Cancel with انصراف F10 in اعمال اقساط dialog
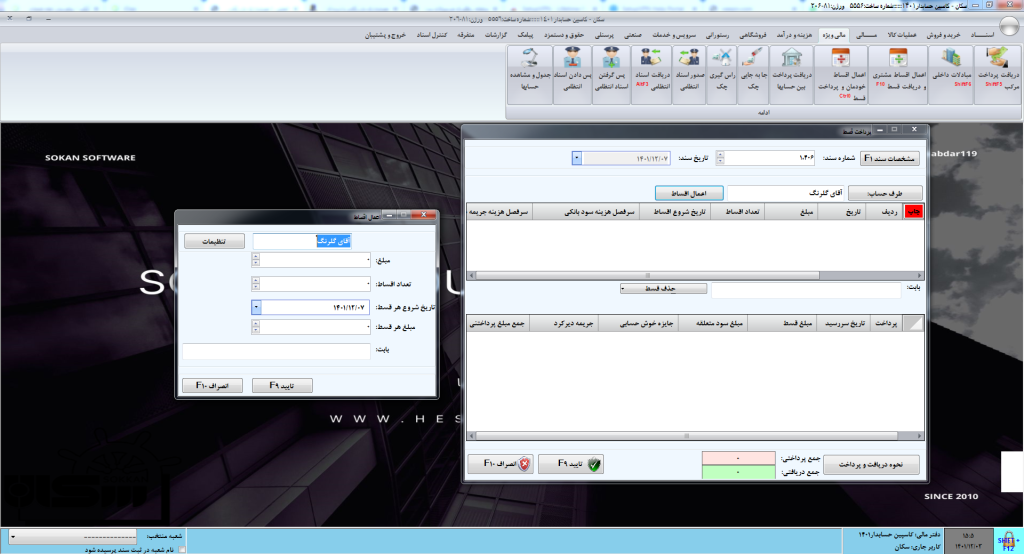This screenshot has width=1024, height=554. (212, 385)
